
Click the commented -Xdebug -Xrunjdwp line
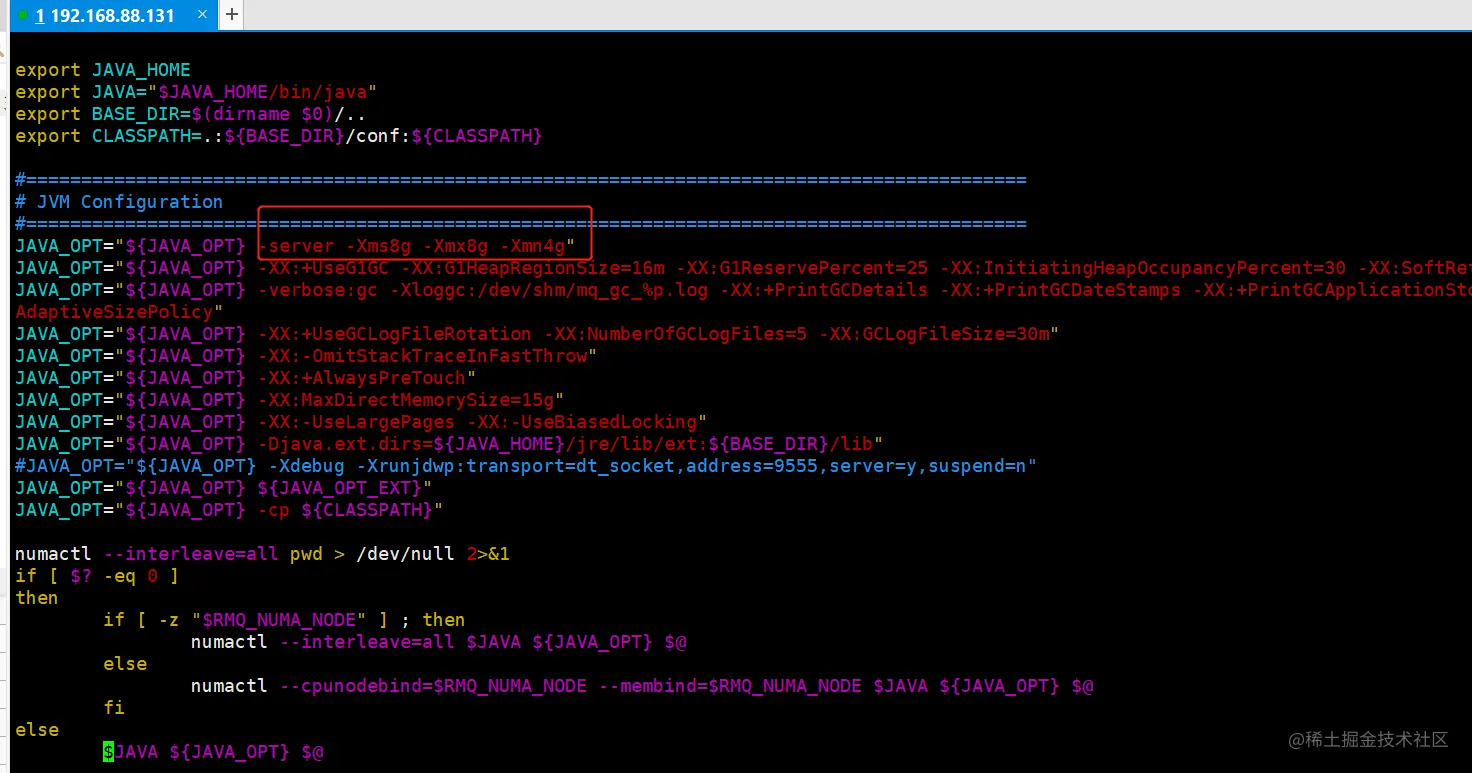[x=526, y=466]
